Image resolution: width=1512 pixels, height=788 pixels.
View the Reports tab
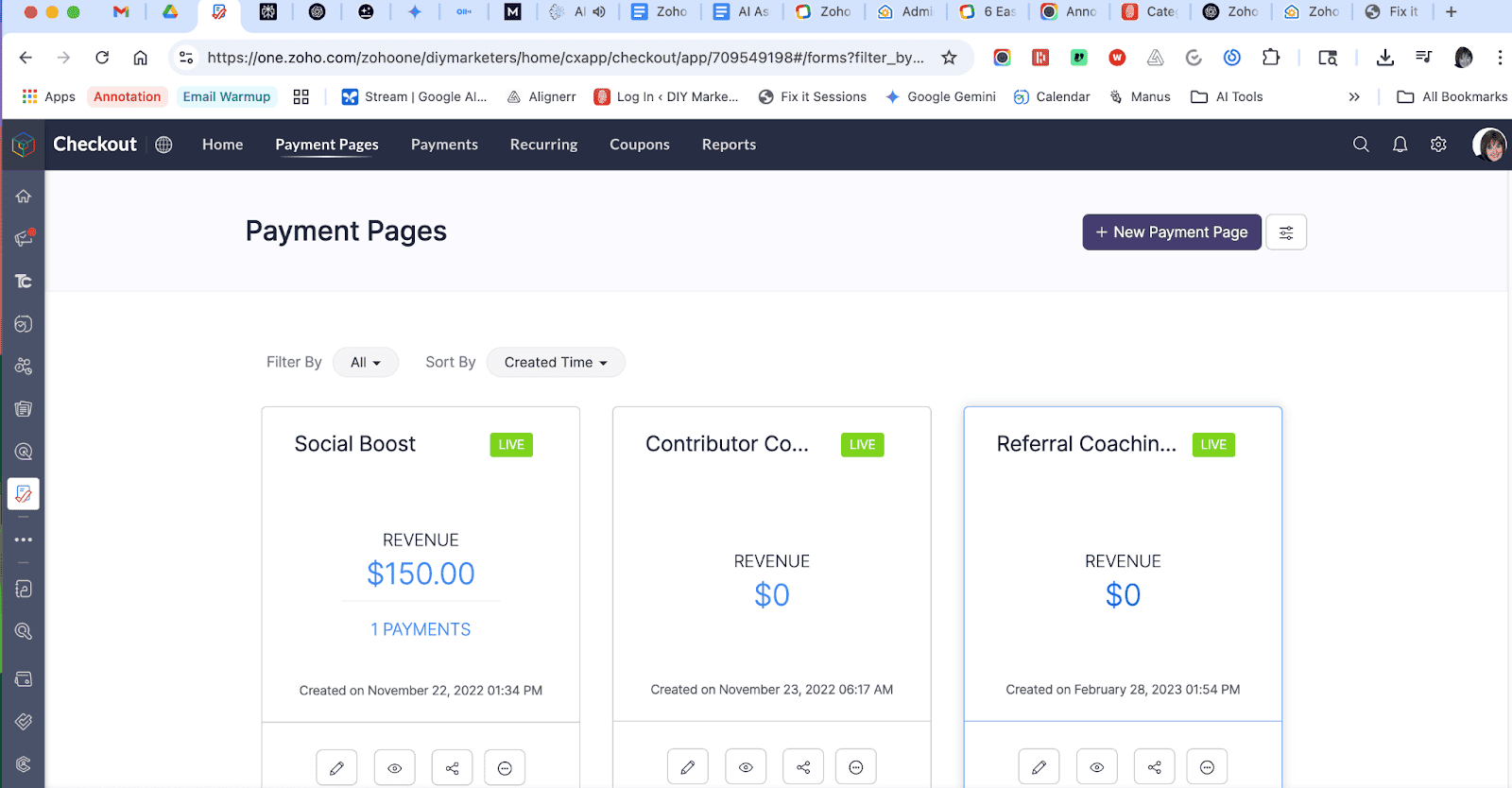[x=729, y=145]
